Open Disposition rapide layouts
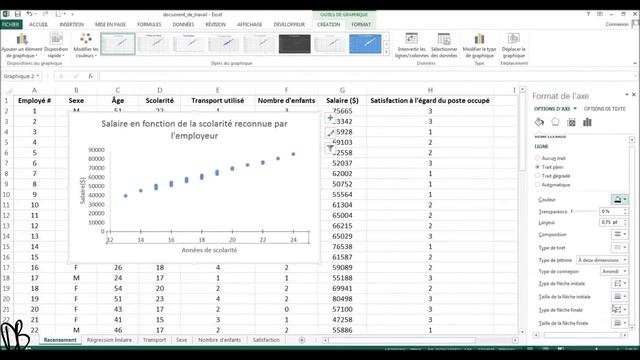 pos(56,46)
